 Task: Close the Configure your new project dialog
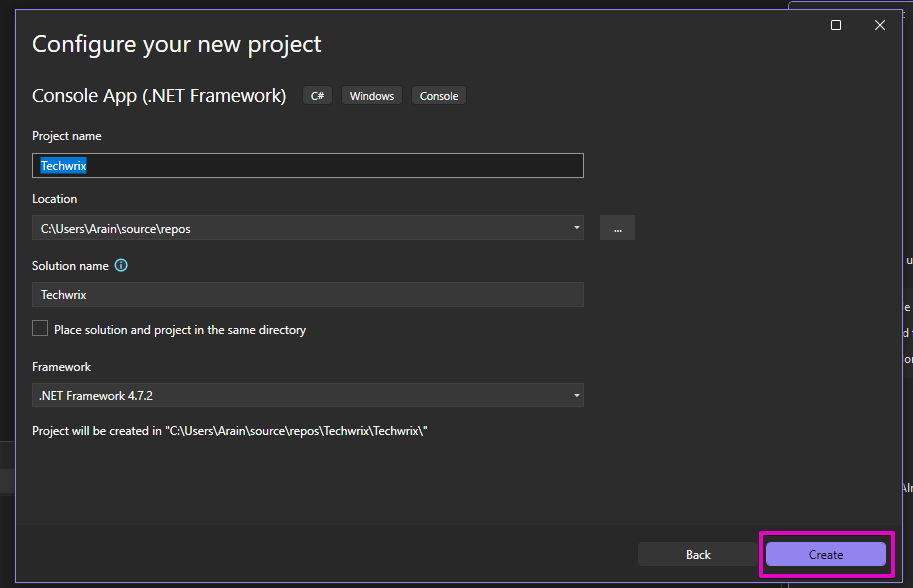click(880, 25)
